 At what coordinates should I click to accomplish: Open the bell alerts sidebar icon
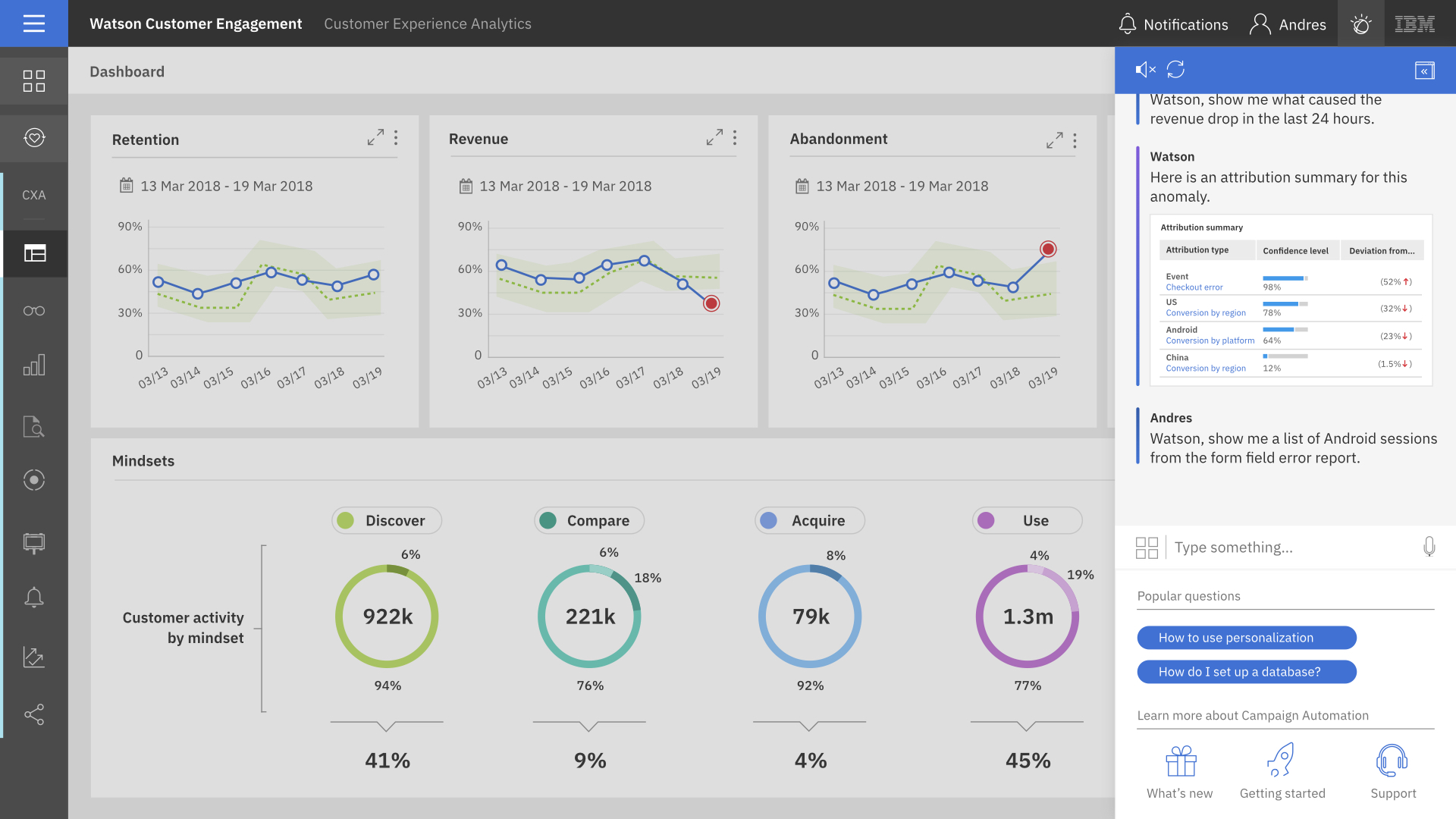click(34, 598)
